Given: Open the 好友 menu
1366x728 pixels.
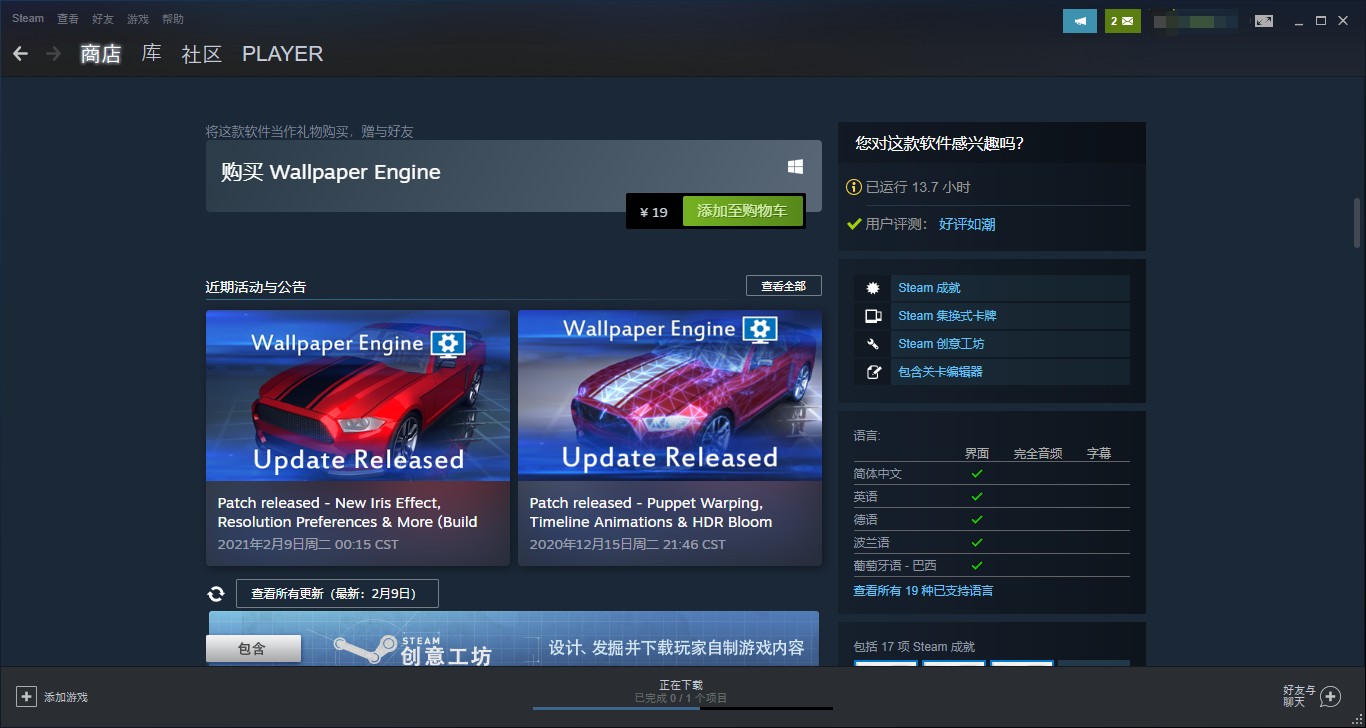Looking at the screenshot, I should pos(103,19).
